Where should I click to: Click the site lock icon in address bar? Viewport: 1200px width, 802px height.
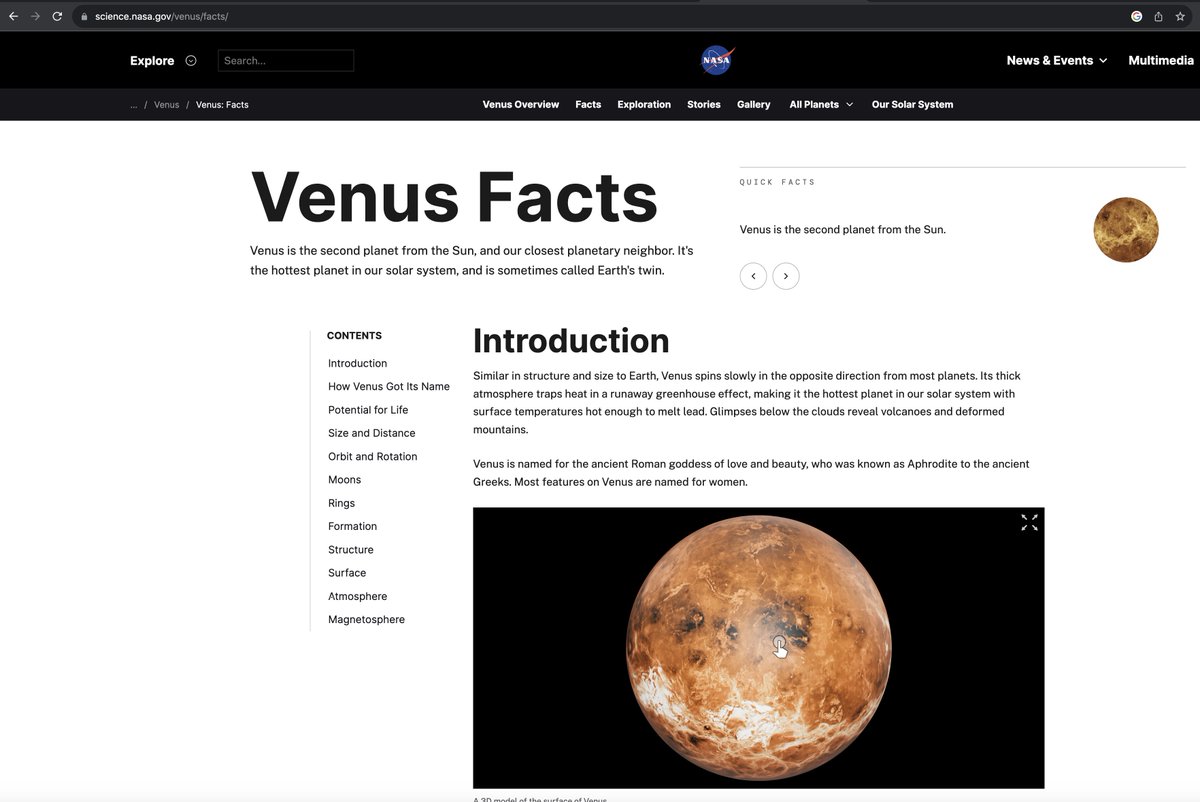(85, 17)
